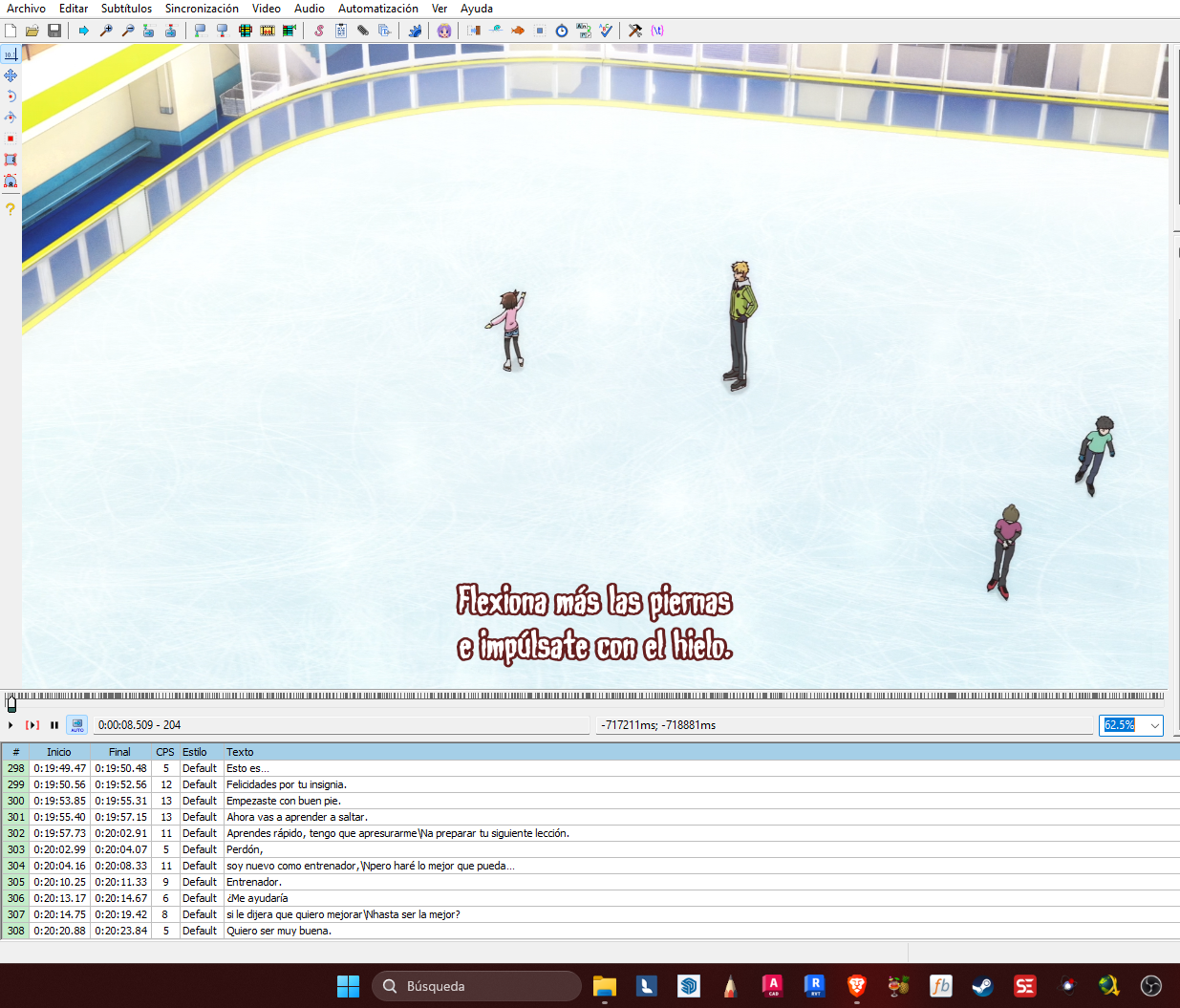
Task: Play the current subtitle line
Action: pyautogui.click(x=32, y=725)
